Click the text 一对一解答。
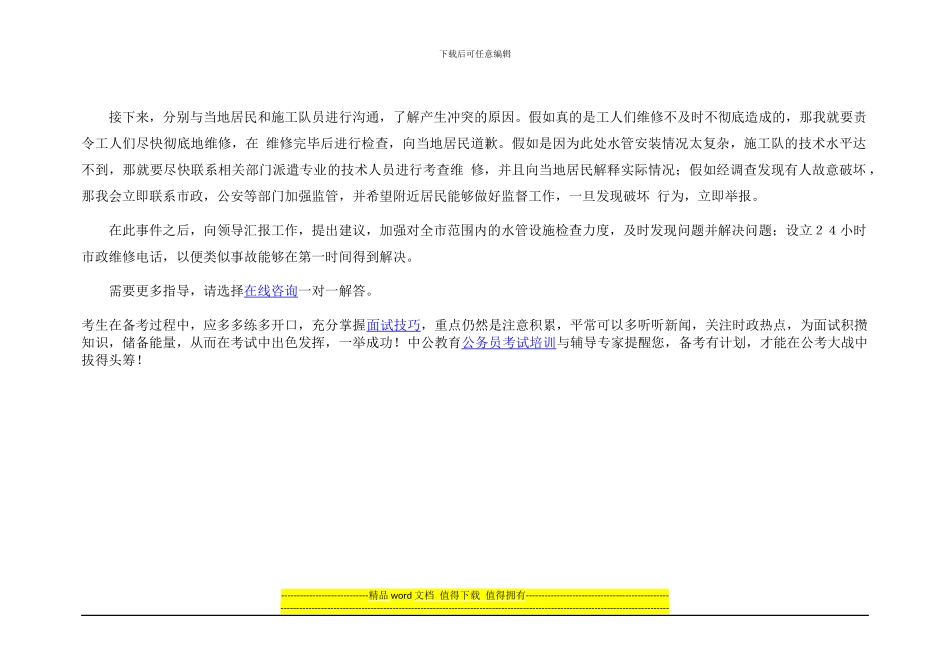The height and width of the screenshot is (672, 950). [x=336, y=291]
